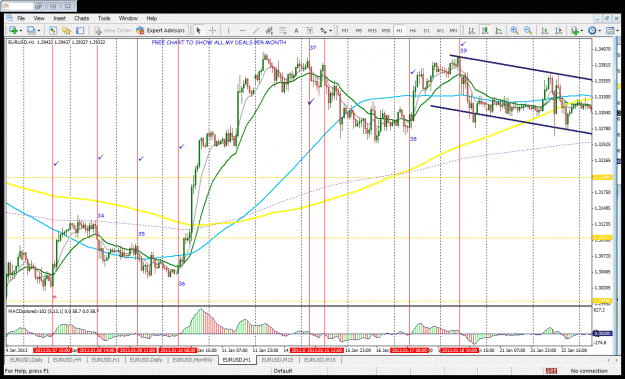This screenshot has width=625, height=379.
Task: Switch to the H4 timeframe button
Action: point(413,30)
